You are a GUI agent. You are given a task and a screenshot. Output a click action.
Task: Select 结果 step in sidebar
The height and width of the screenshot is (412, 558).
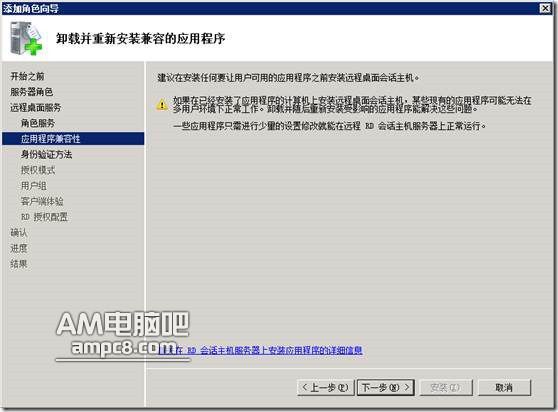tap(19, 264)
